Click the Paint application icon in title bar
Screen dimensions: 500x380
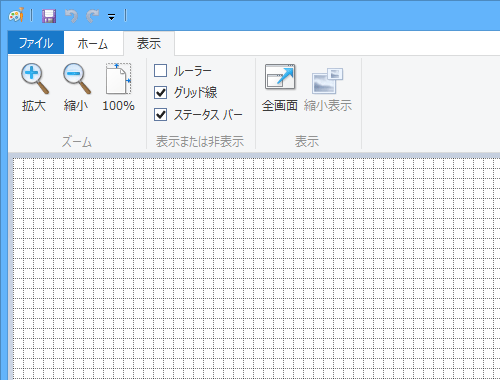pos(16,15)
